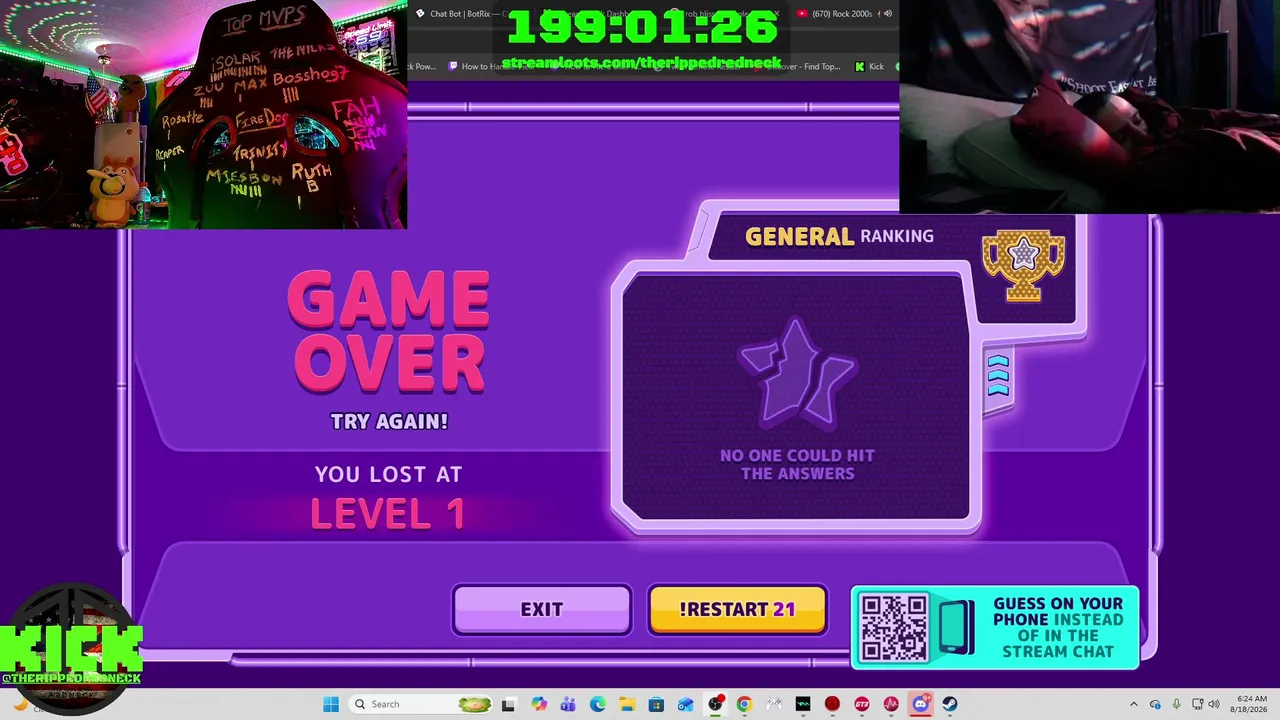
Task: Open the General Ranking trophy icon
Action: click(1023, 265)
